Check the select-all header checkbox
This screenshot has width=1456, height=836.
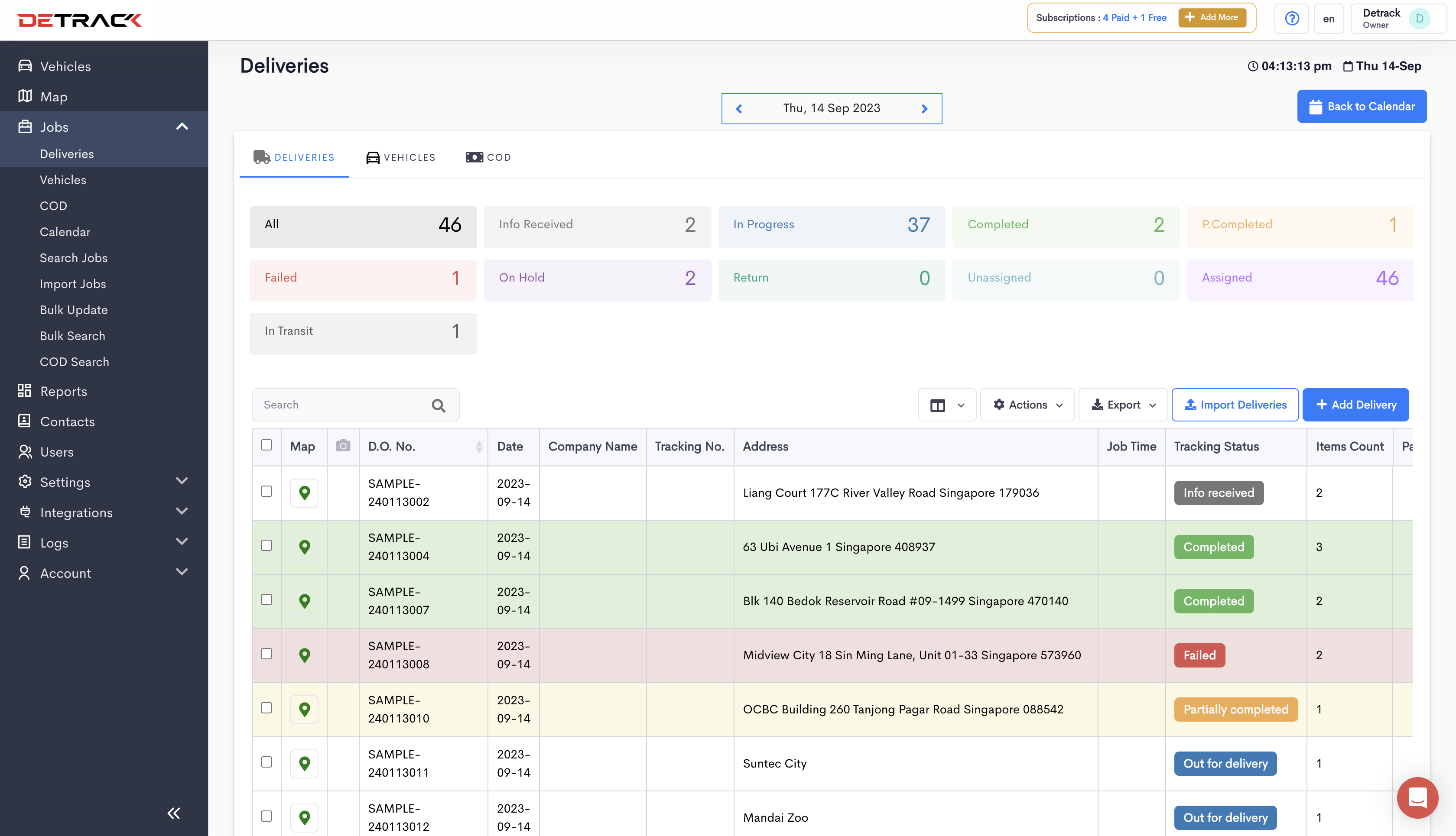266,445
